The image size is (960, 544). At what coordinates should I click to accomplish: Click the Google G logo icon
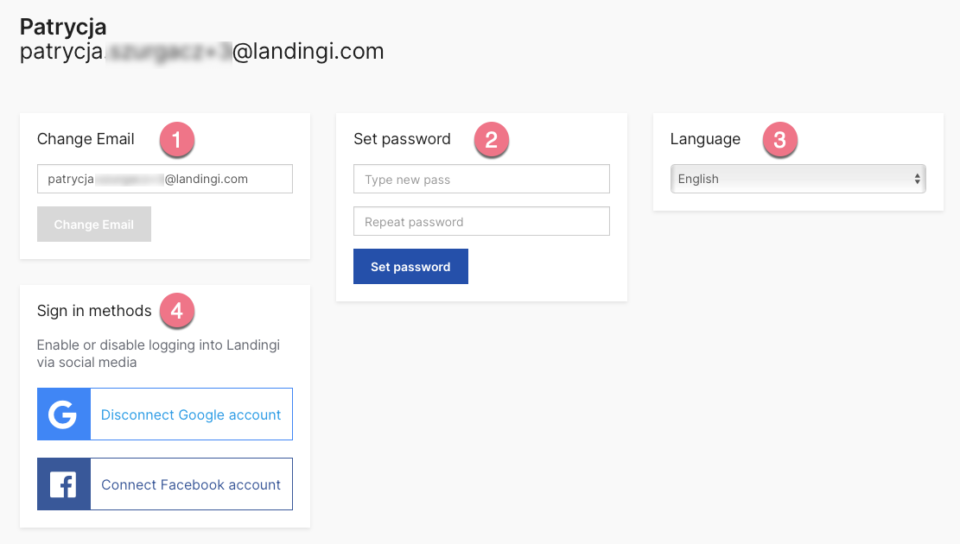pos(64,414)
